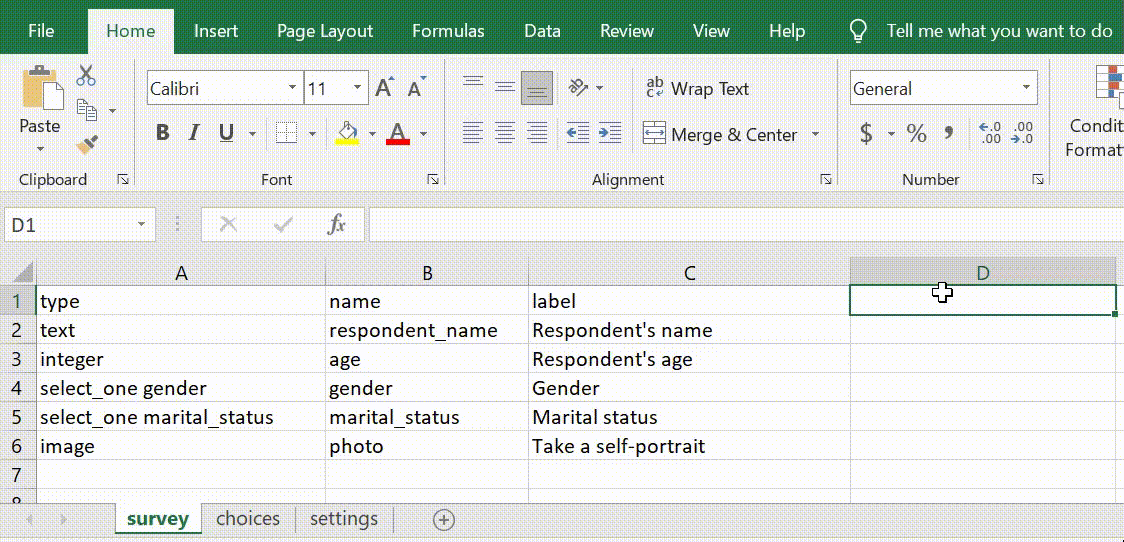Switch to Page Layout tab
The width and height of the screenshot is (1124, 542).
[325, 31]
